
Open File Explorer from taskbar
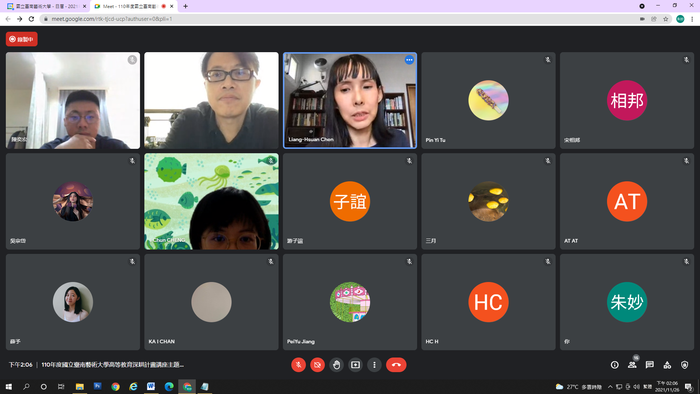(79, 386)
